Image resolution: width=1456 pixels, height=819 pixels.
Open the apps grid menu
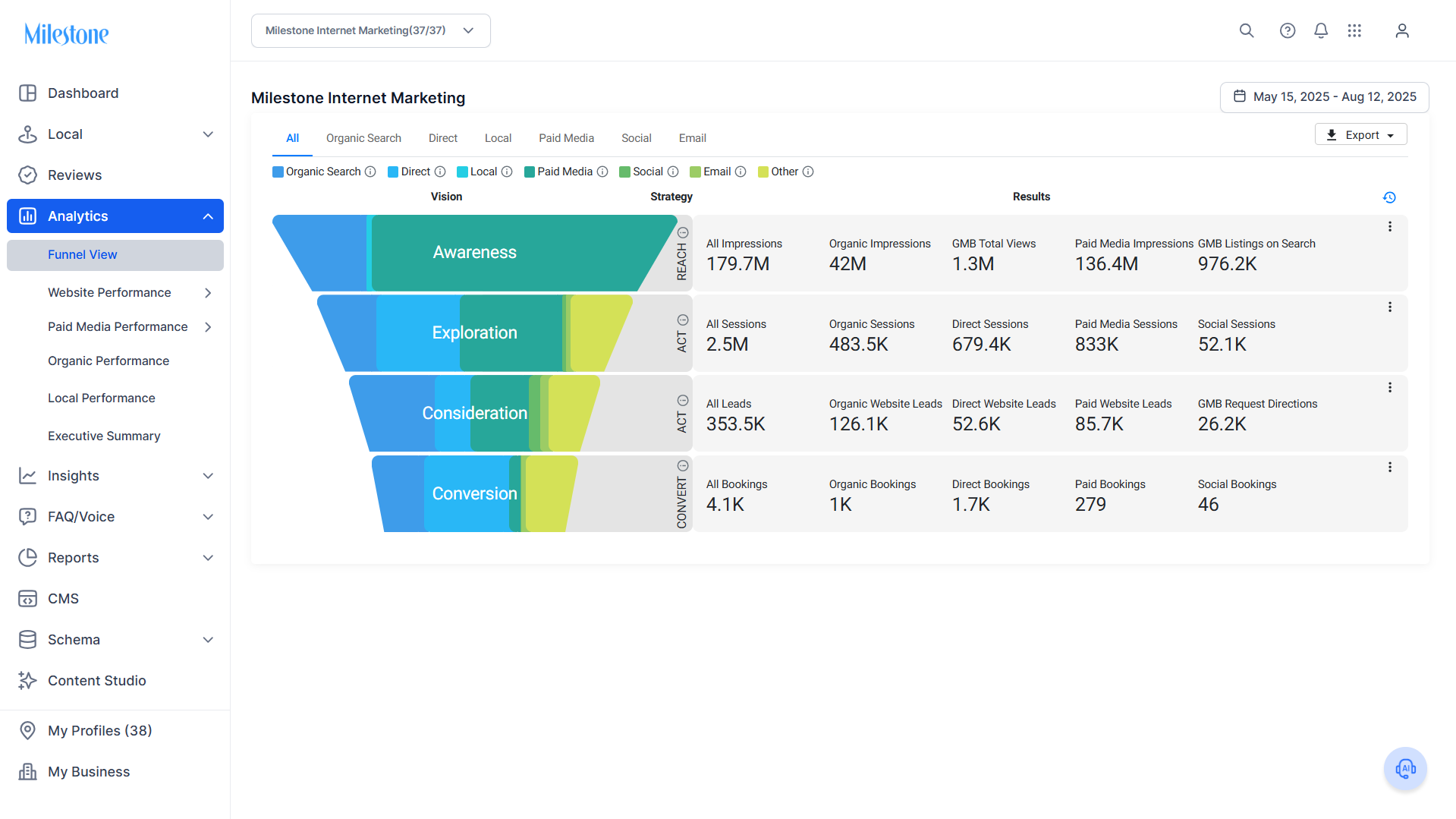pyautogui.click(x=1354, y=30)
